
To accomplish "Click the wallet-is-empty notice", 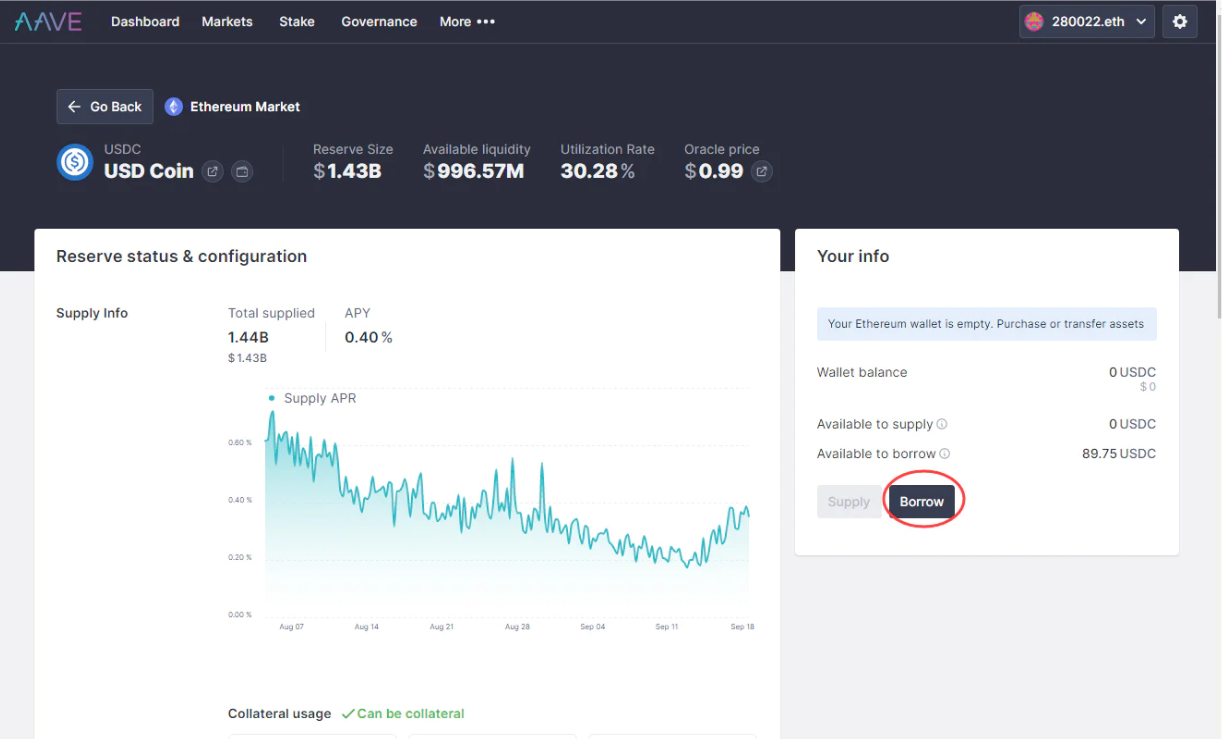I will [x=986, y=324].
